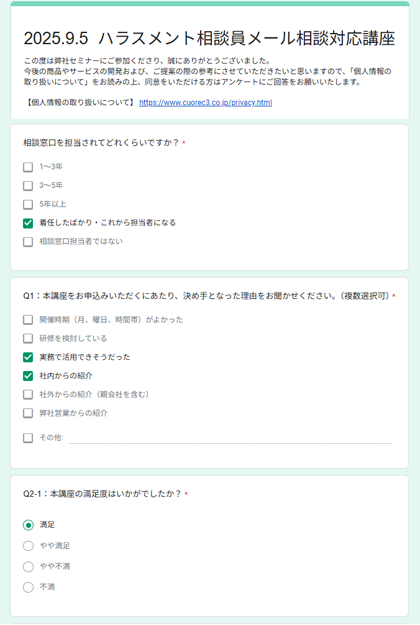
Task: Tick 弊社営業からの紹介 checkbox
Action: pyautogui.click(x=28, y=413)
